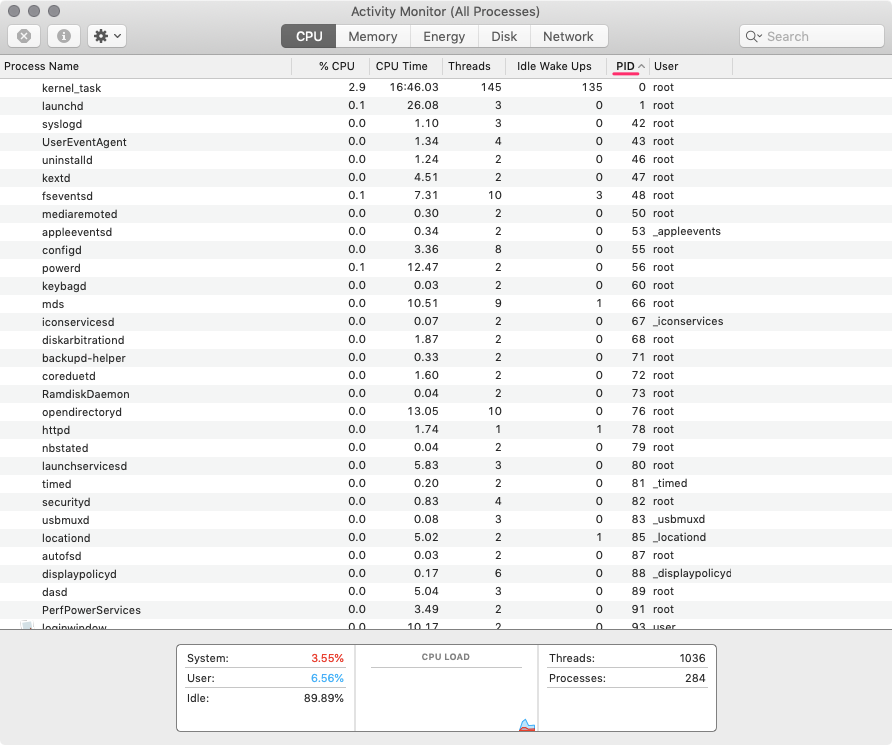
Task: Select the syslogd process row
Action: (x=446, y=123)
